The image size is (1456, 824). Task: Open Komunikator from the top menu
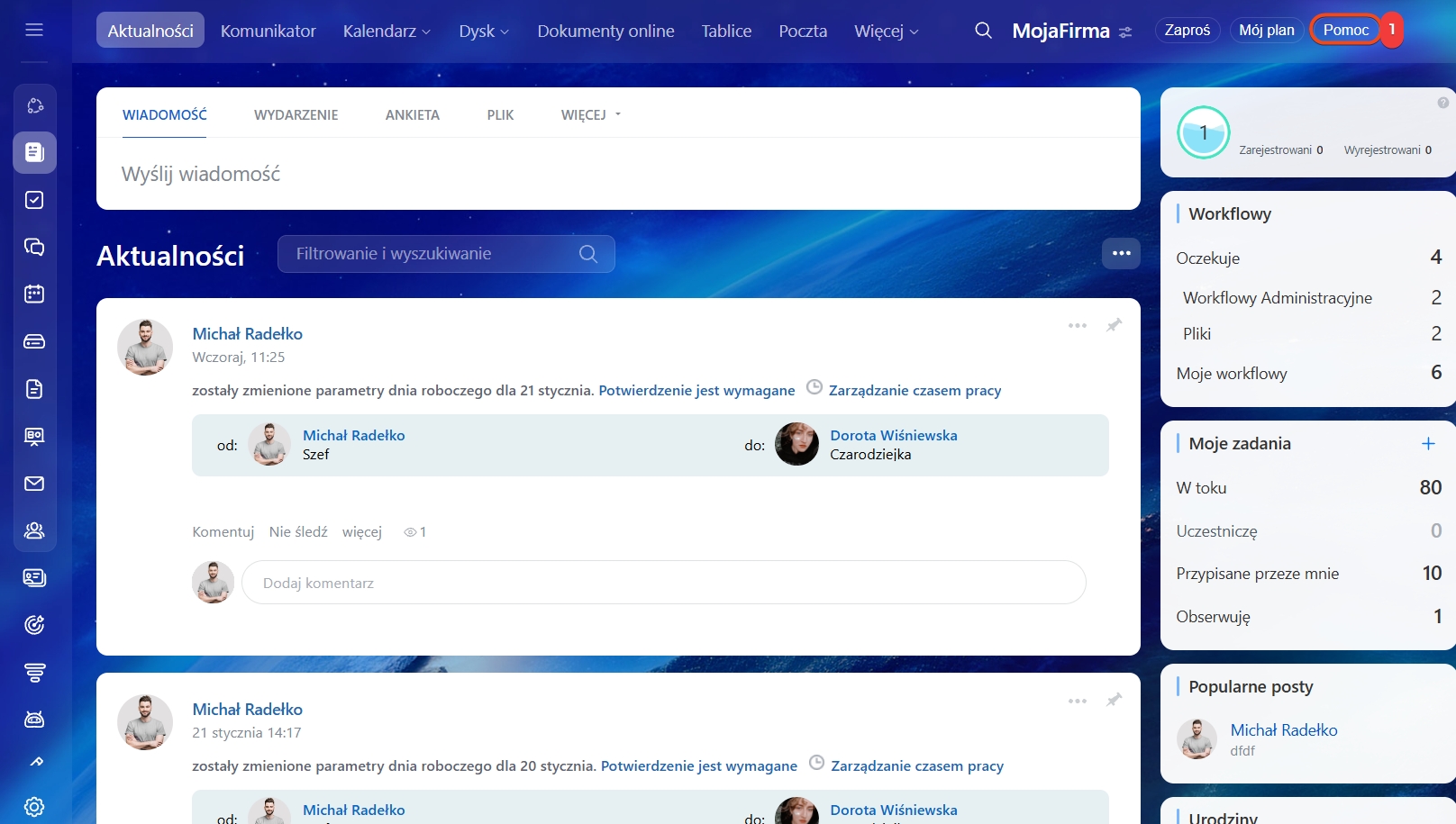268,31
